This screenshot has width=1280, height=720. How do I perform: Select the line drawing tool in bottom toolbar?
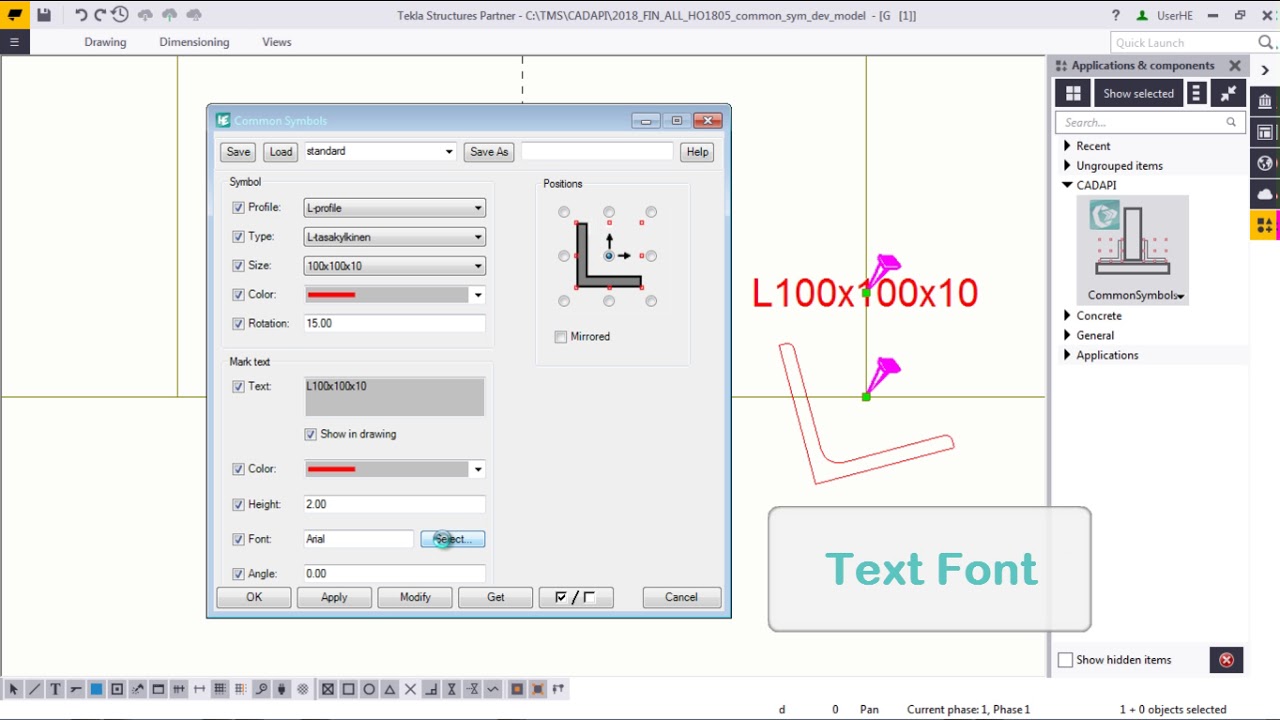[x=34, y=689]
